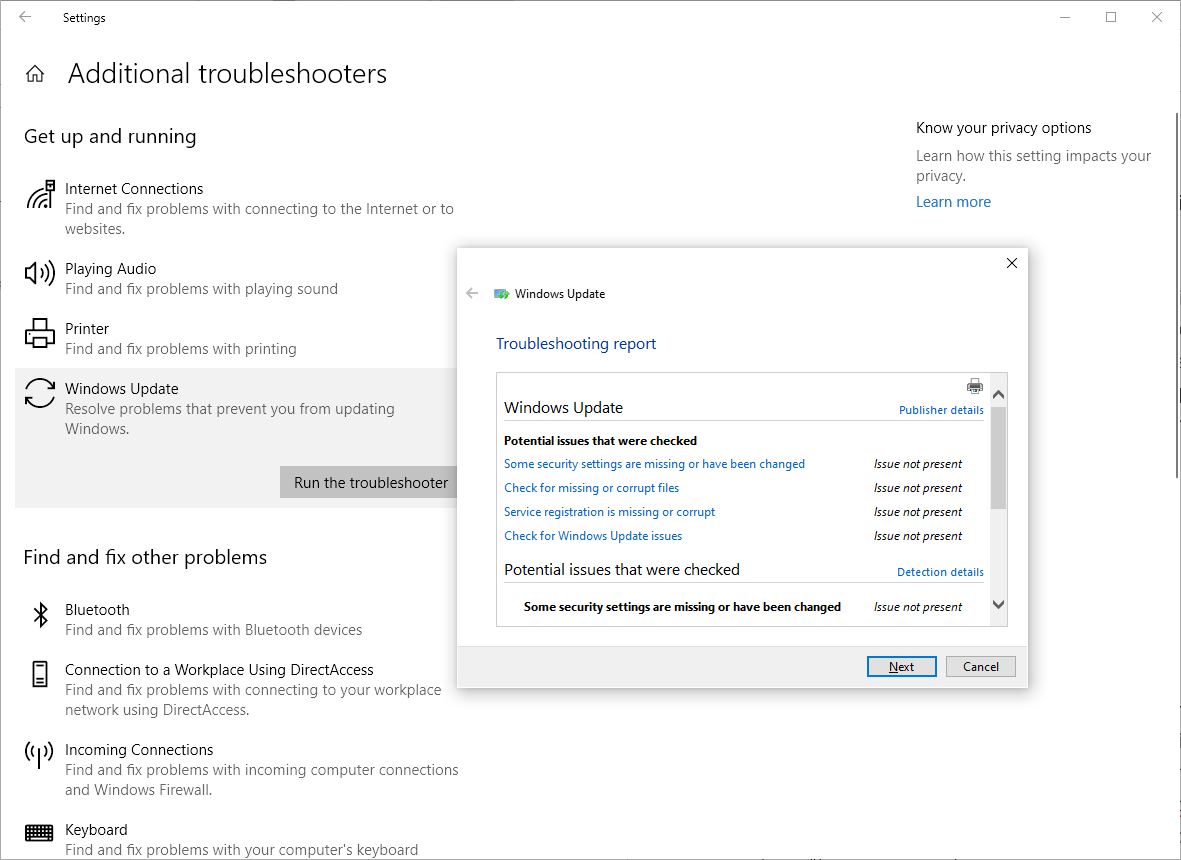Select the DirectAccess workplace connection icon

point(40,674)
